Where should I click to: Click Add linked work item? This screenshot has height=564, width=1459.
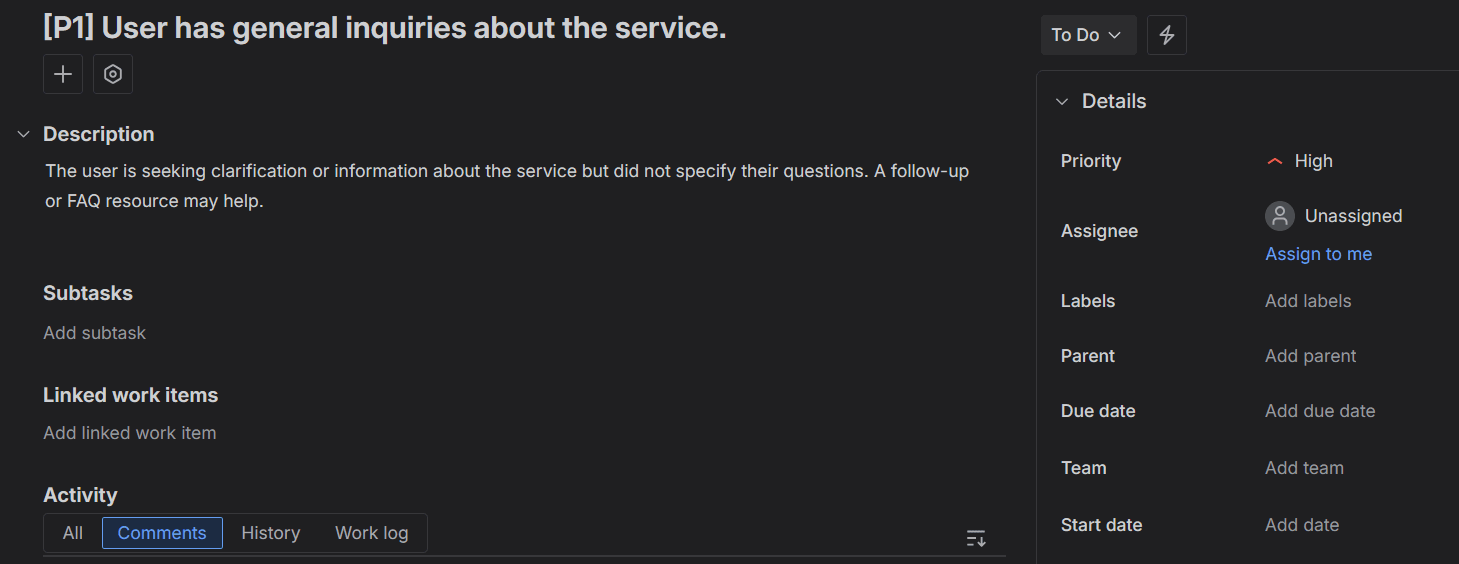pyautogui.click(x=129, y=433)
